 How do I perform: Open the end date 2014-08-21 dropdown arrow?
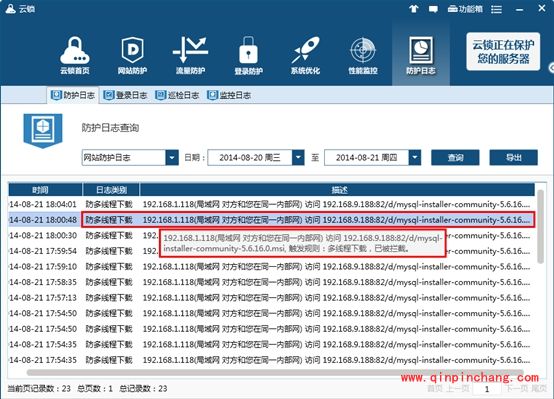click(x=415, y=158)
